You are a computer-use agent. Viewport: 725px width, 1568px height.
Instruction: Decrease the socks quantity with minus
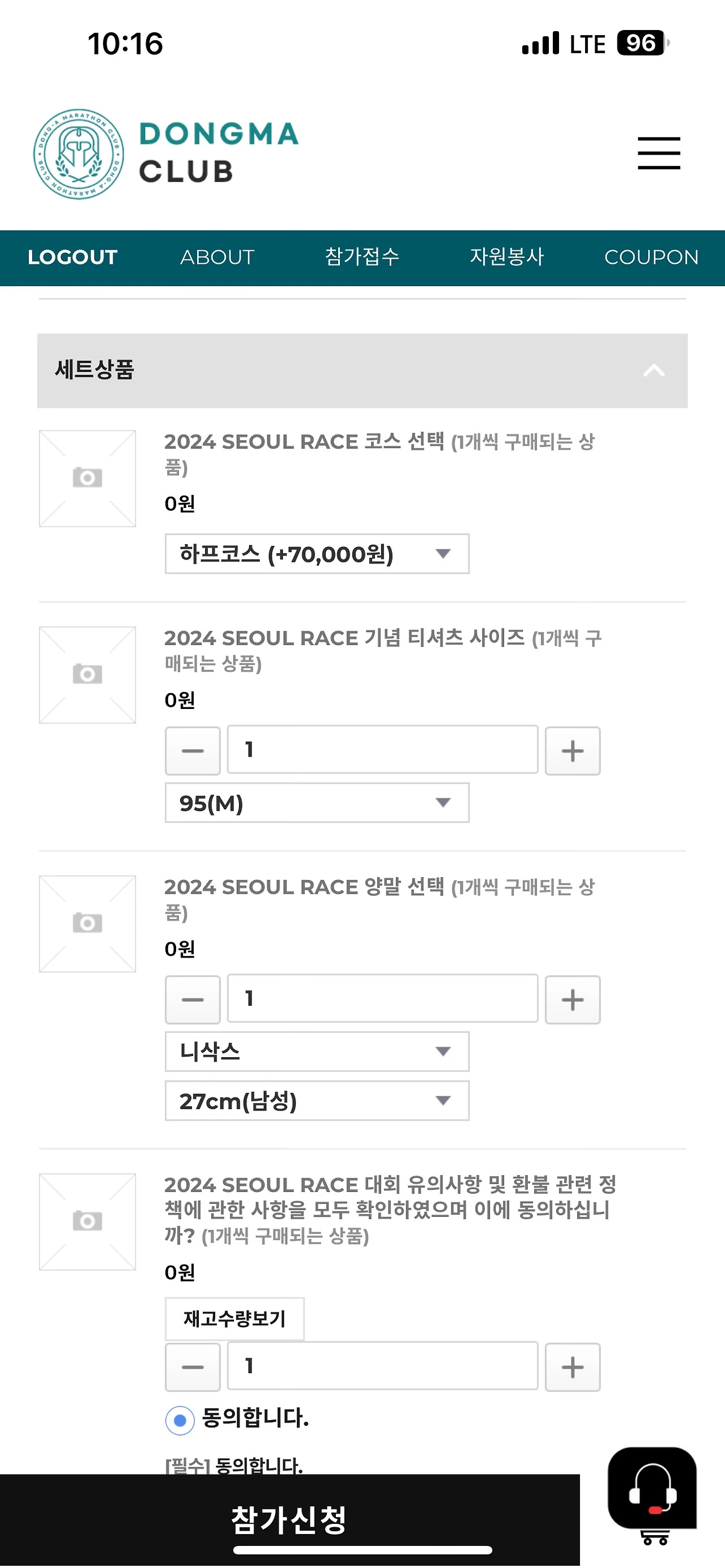[193, 999]
